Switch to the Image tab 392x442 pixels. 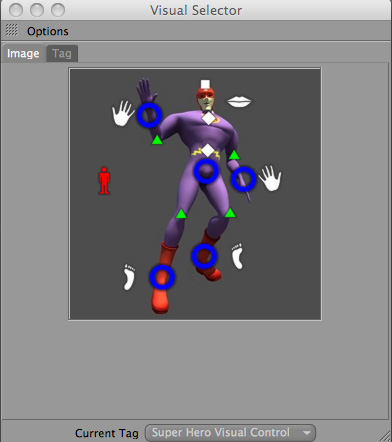pyautogui.click(x=23, y=53)
